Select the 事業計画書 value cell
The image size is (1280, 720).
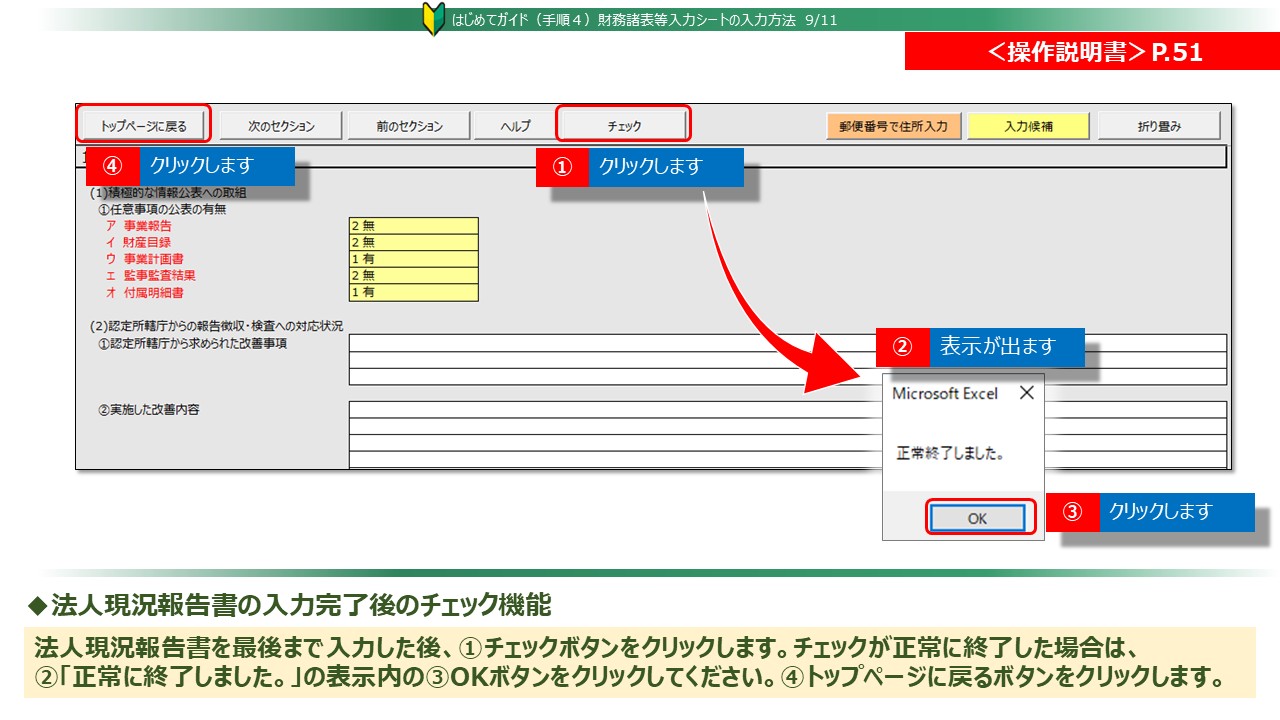pyautogui.click(x=413, y=259)
